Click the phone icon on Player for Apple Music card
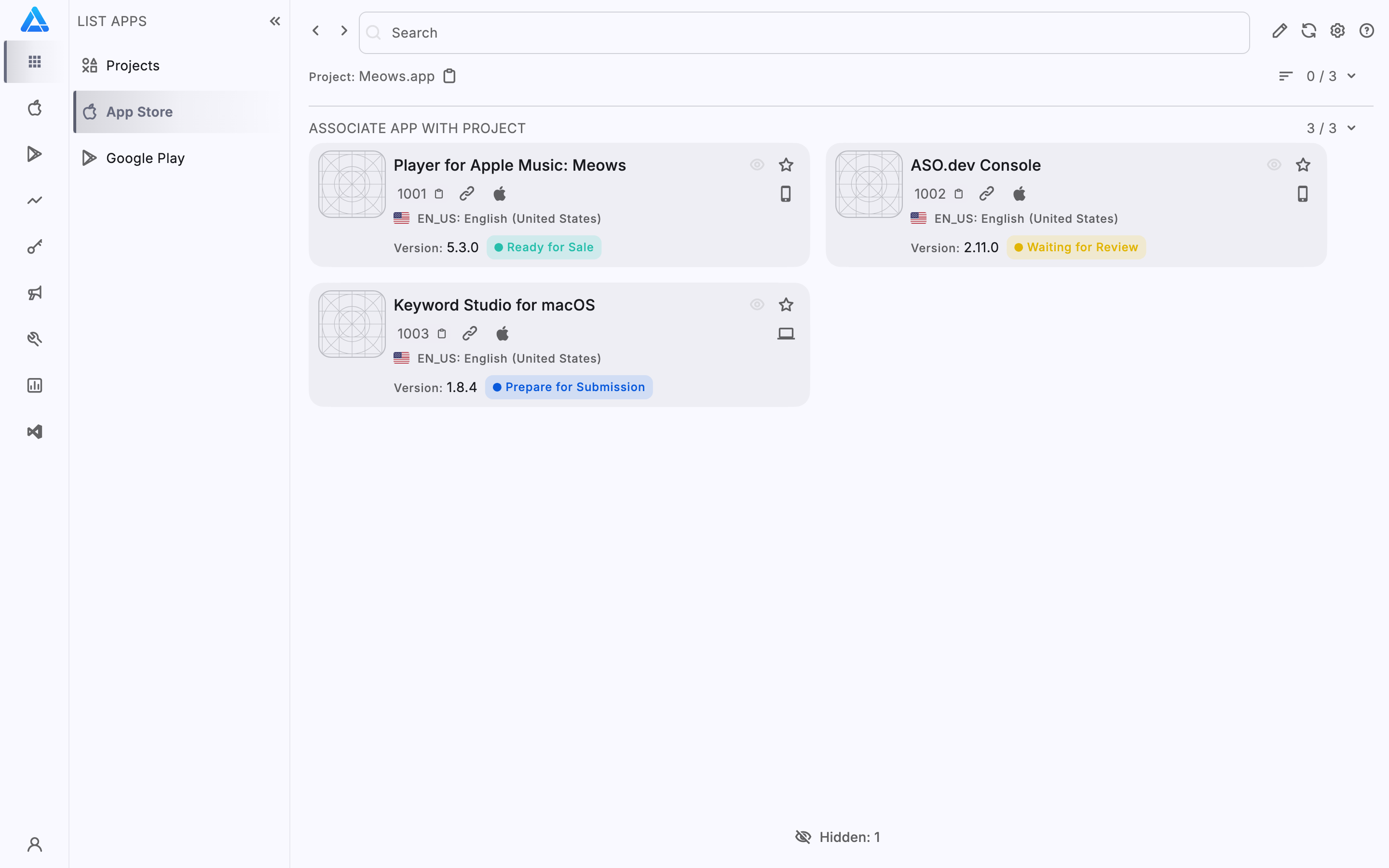The width and height of the screenshot is (1389, 868). [x=786, y=194]
